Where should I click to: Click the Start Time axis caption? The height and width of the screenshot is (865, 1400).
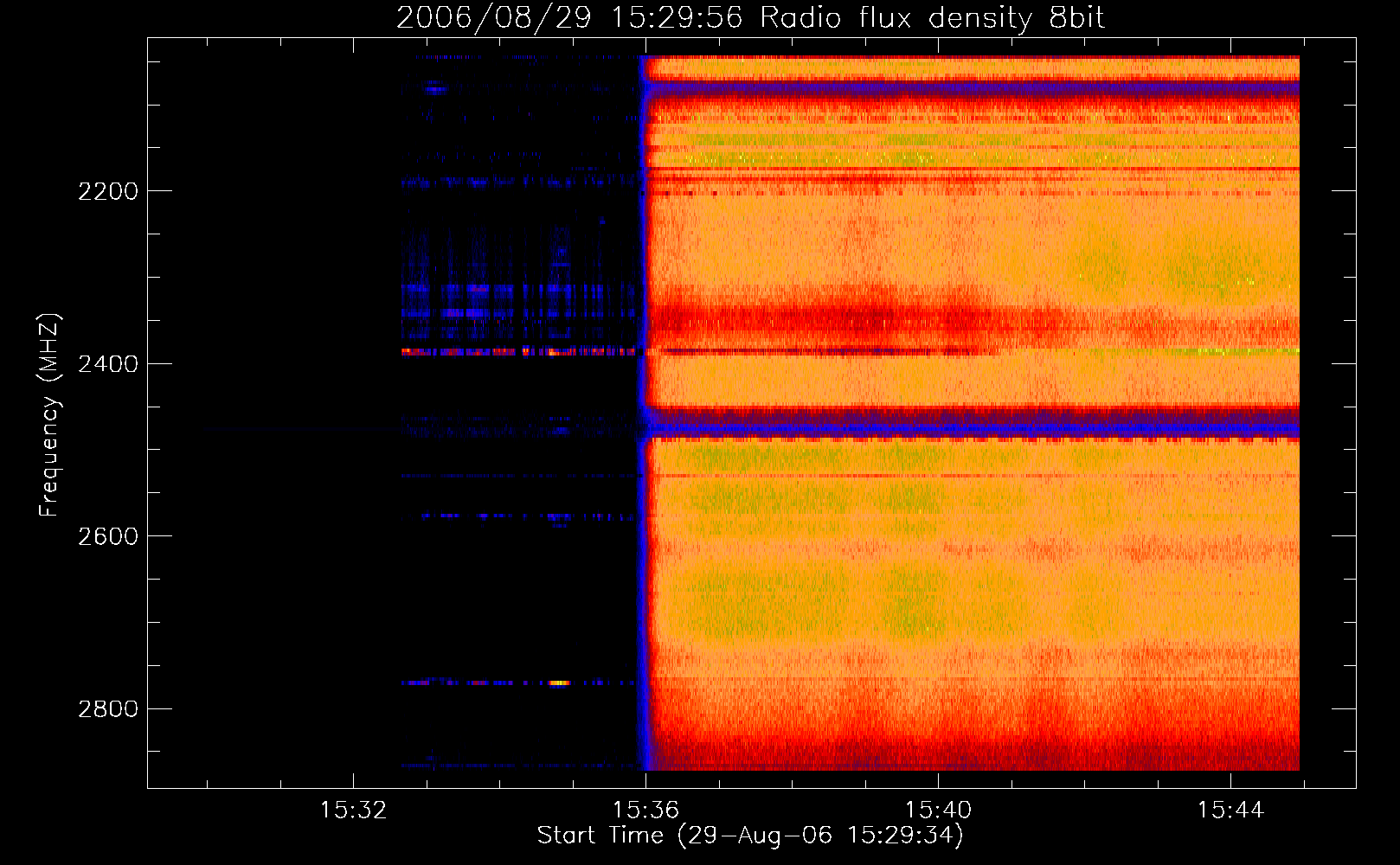click(x=750, y=836)
